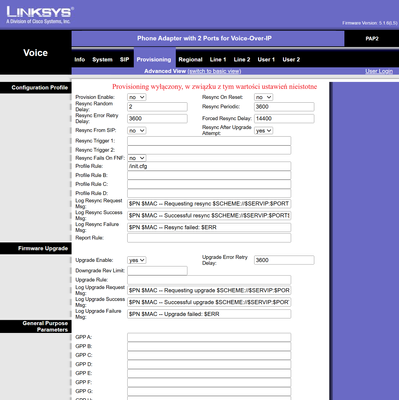Click the Firmware Version text

(370, 23)
